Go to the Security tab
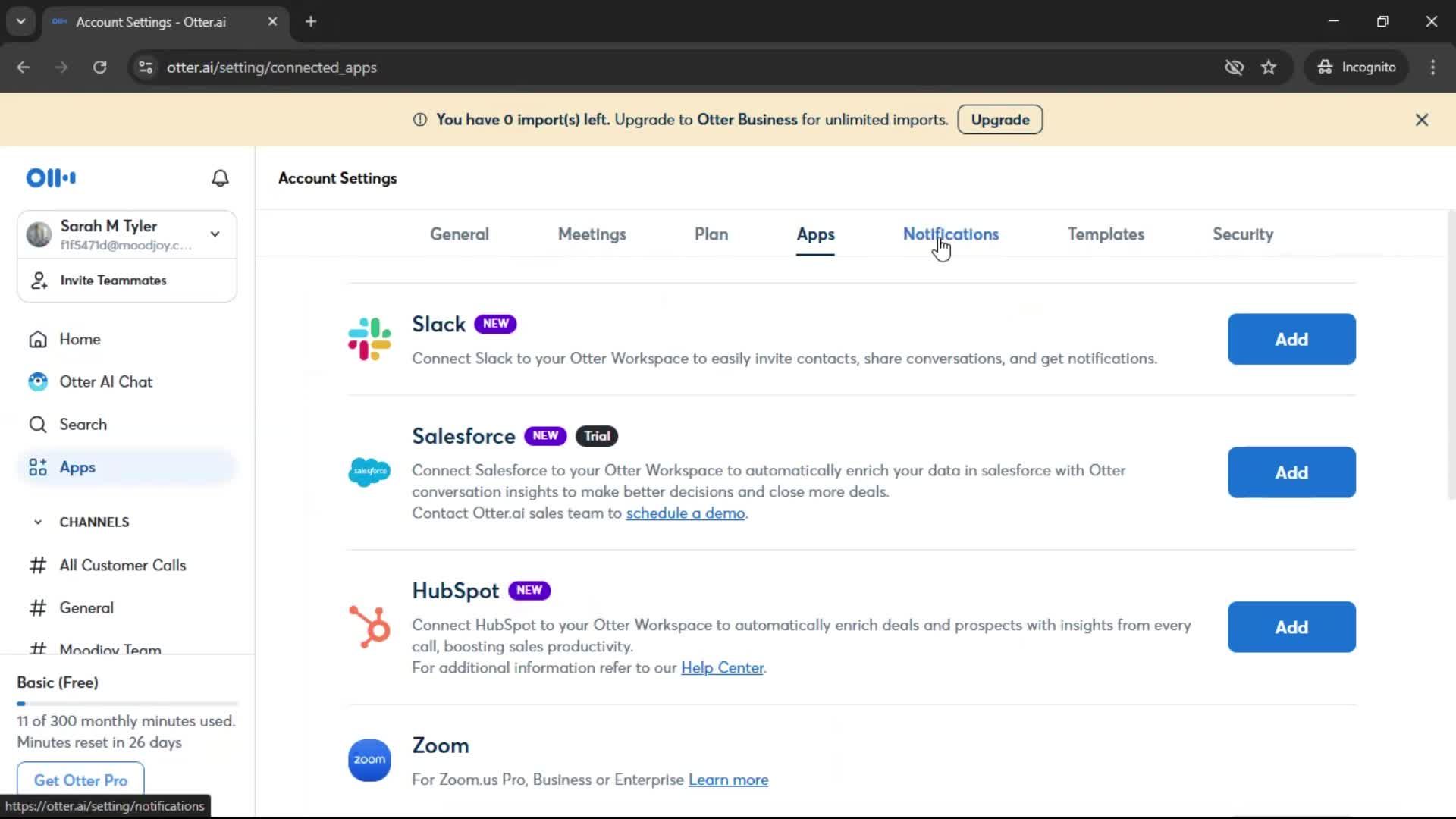 pyautogui.click(x=1243, y=234)
